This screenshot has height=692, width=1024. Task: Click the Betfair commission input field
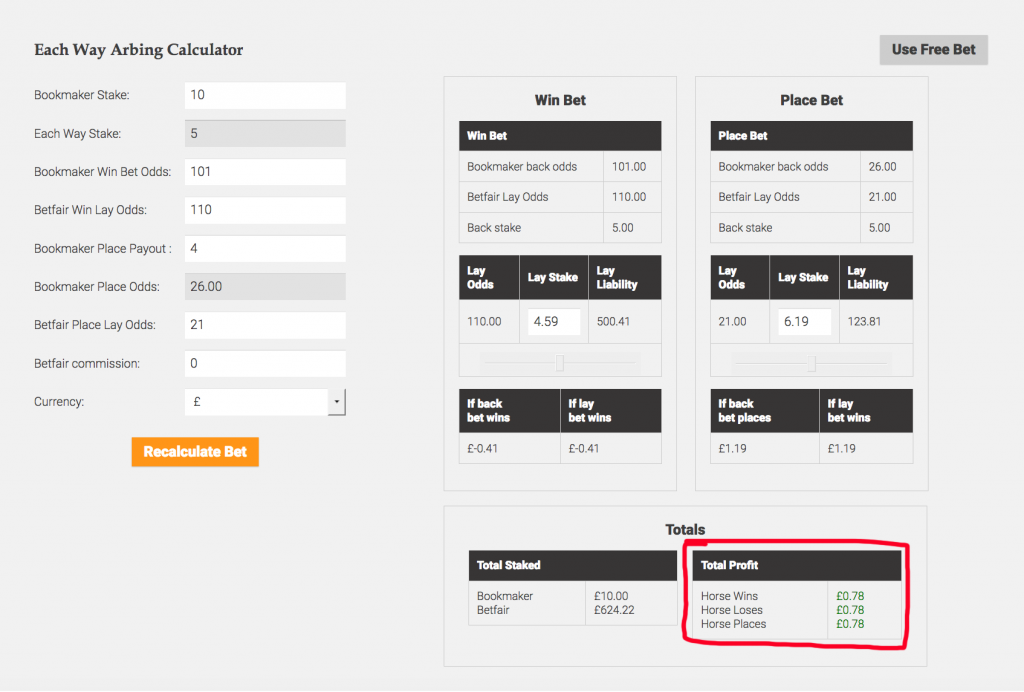coord(265,364)
